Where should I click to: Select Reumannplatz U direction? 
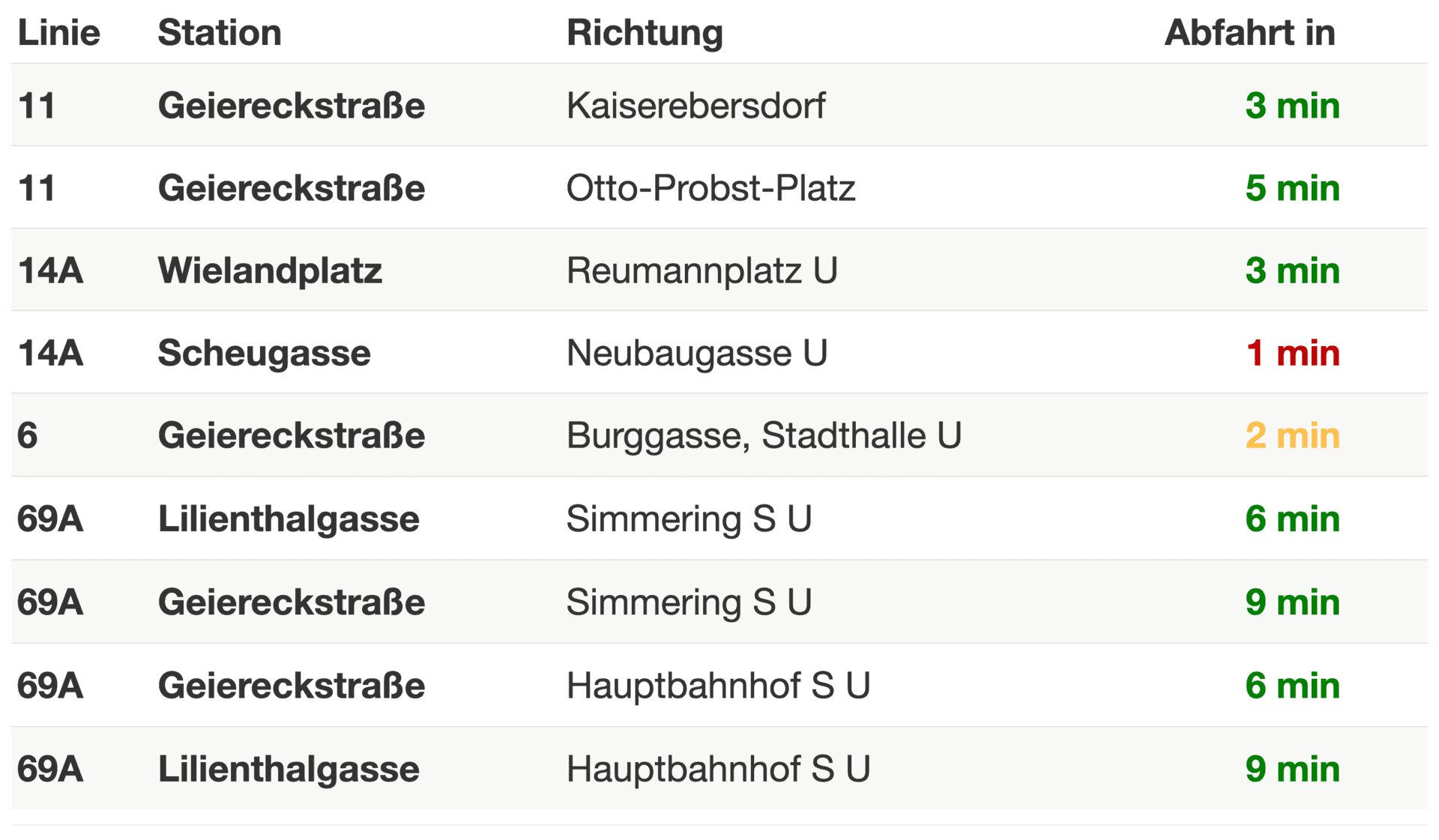tap(702, 271)
